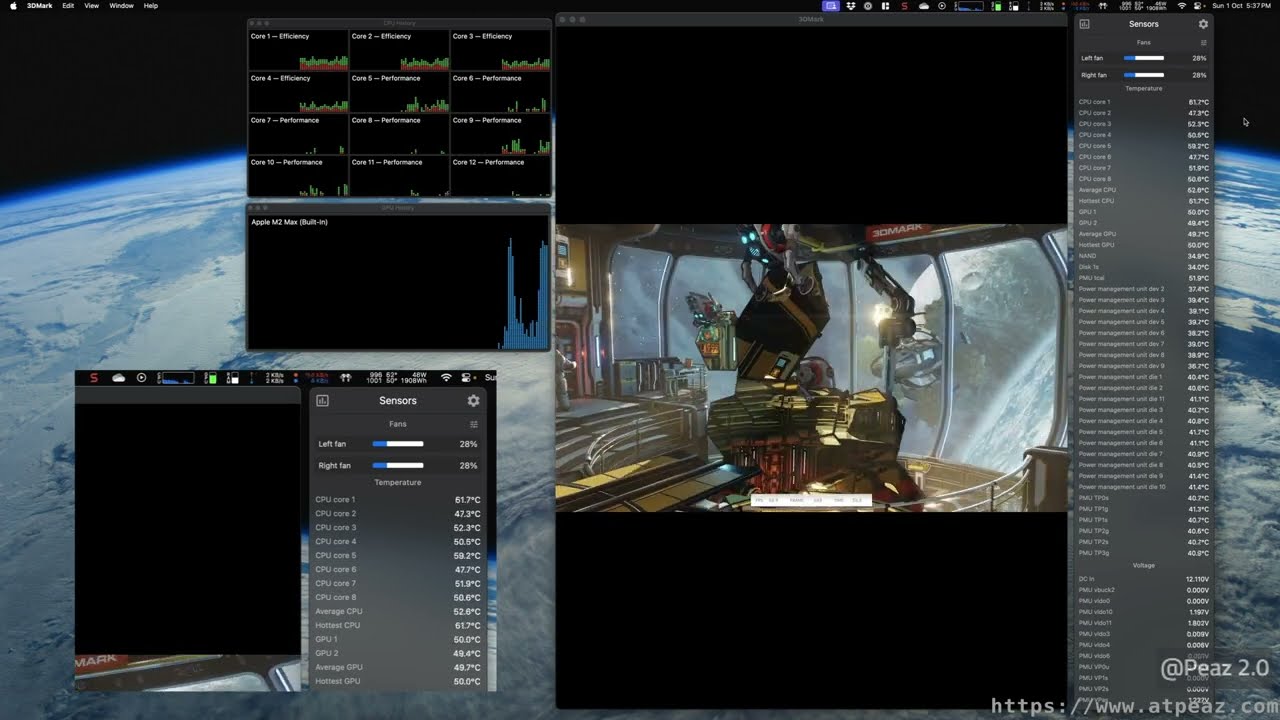Open the 48W 1908Wh power readout in top menu bar
The height and width of the screenshot is (720, 1280).
[x=1156, y=6]
